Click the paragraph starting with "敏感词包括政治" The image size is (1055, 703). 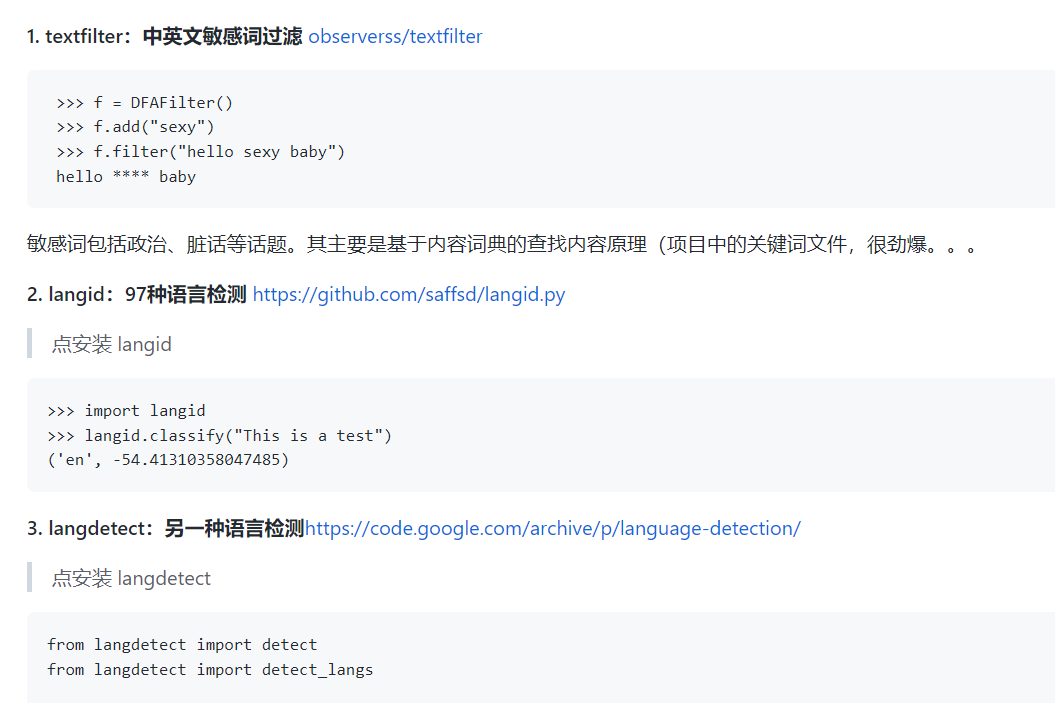(500, 244)
